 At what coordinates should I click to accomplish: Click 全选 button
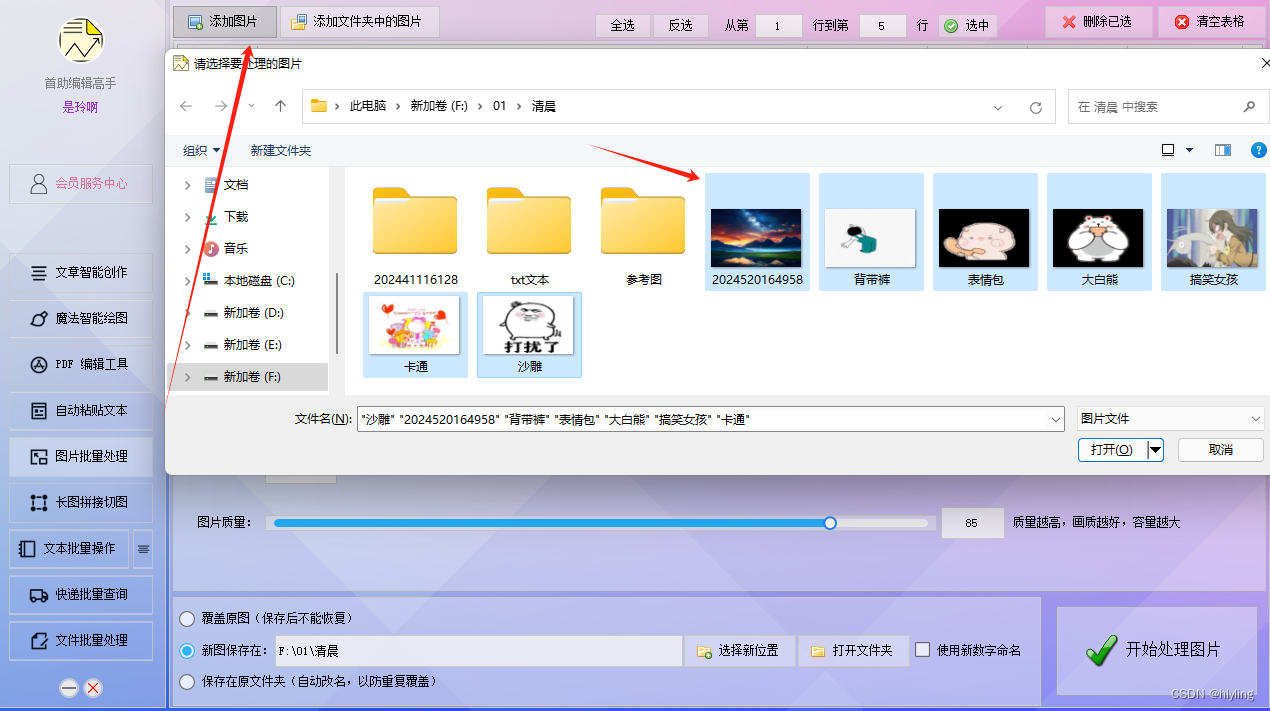click(622, 25)
